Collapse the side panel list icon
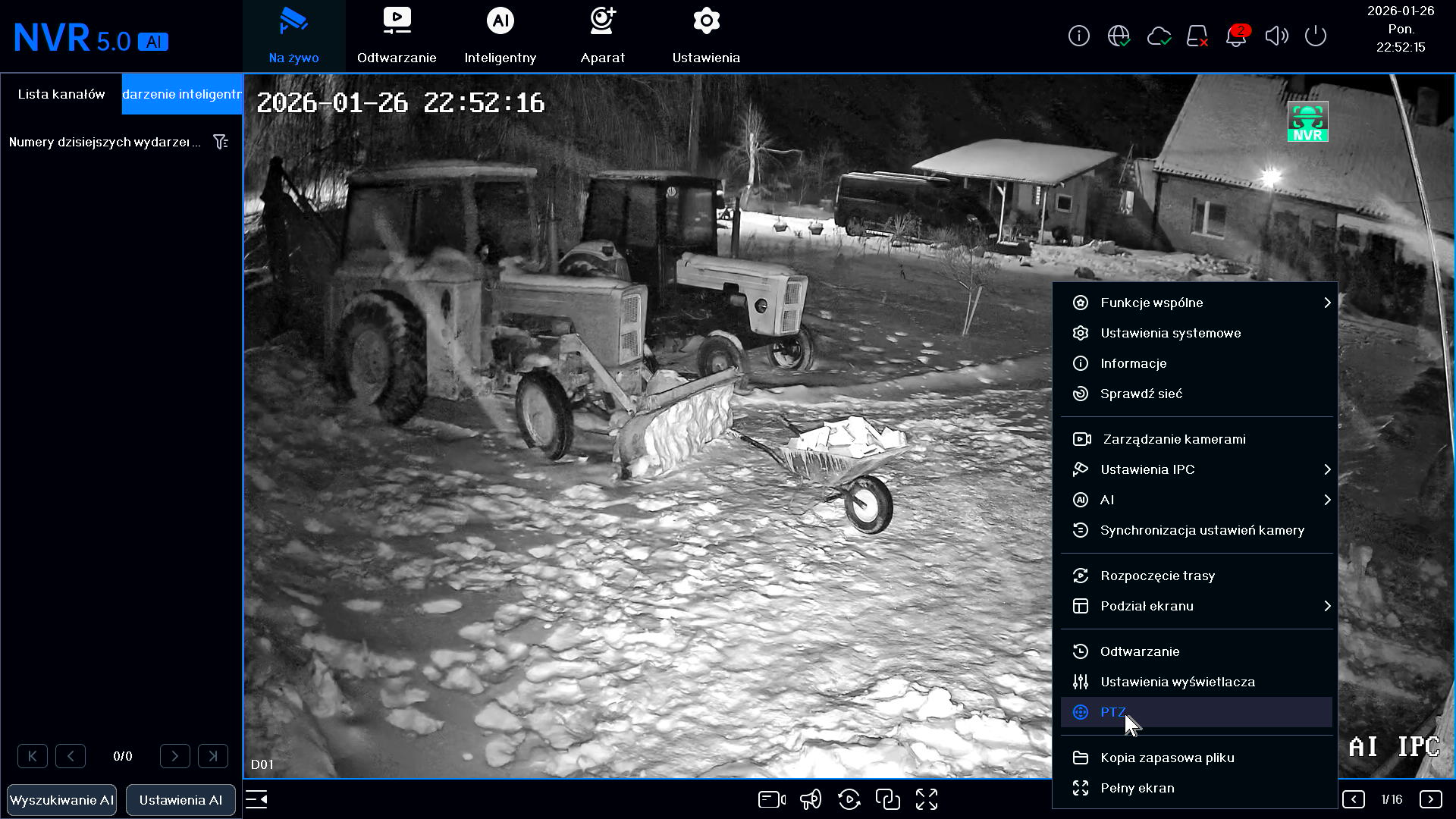 pos(256,799)
